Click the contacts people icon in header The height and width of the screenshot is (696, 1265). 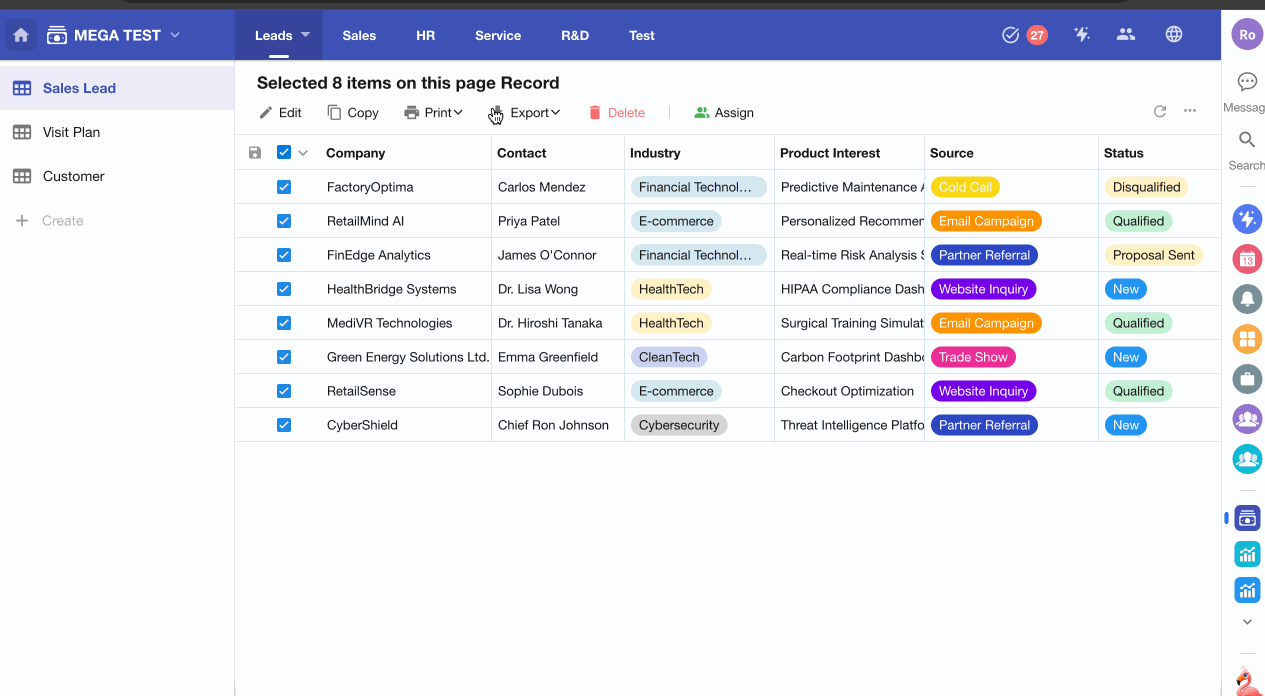[x=1126, y=35]
